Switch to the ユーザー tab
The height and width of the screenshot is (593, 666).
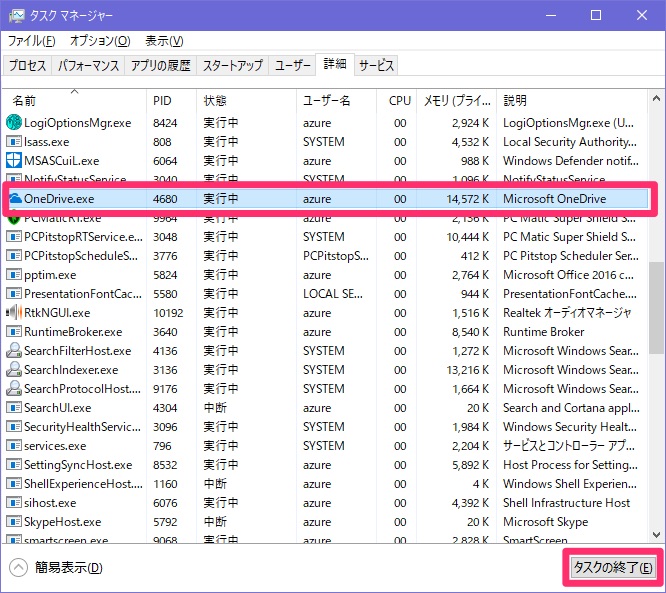pyautogui.click(x=293, y=65)
